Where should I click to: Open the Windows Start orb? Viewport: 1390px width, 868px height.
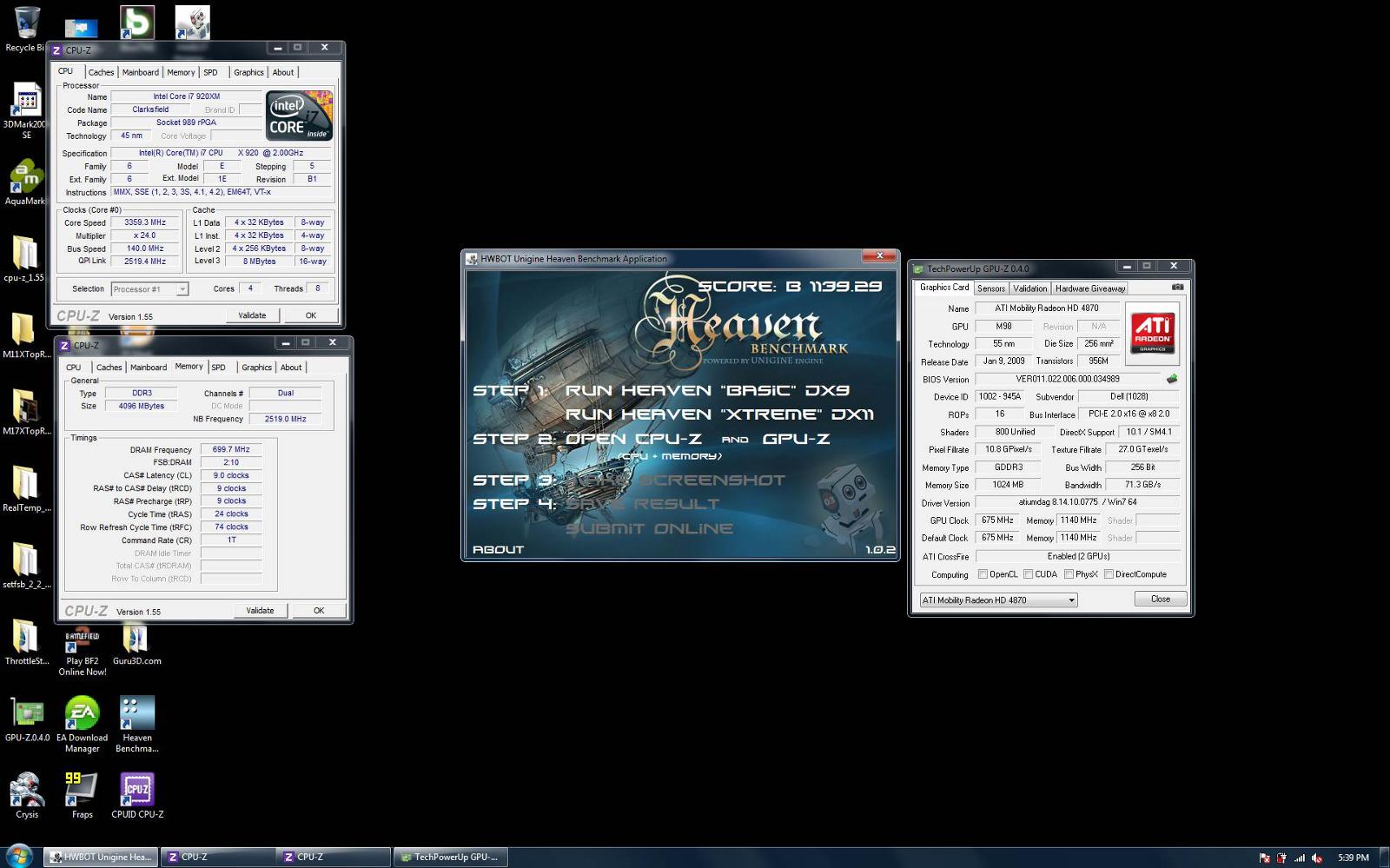[19, 857]
